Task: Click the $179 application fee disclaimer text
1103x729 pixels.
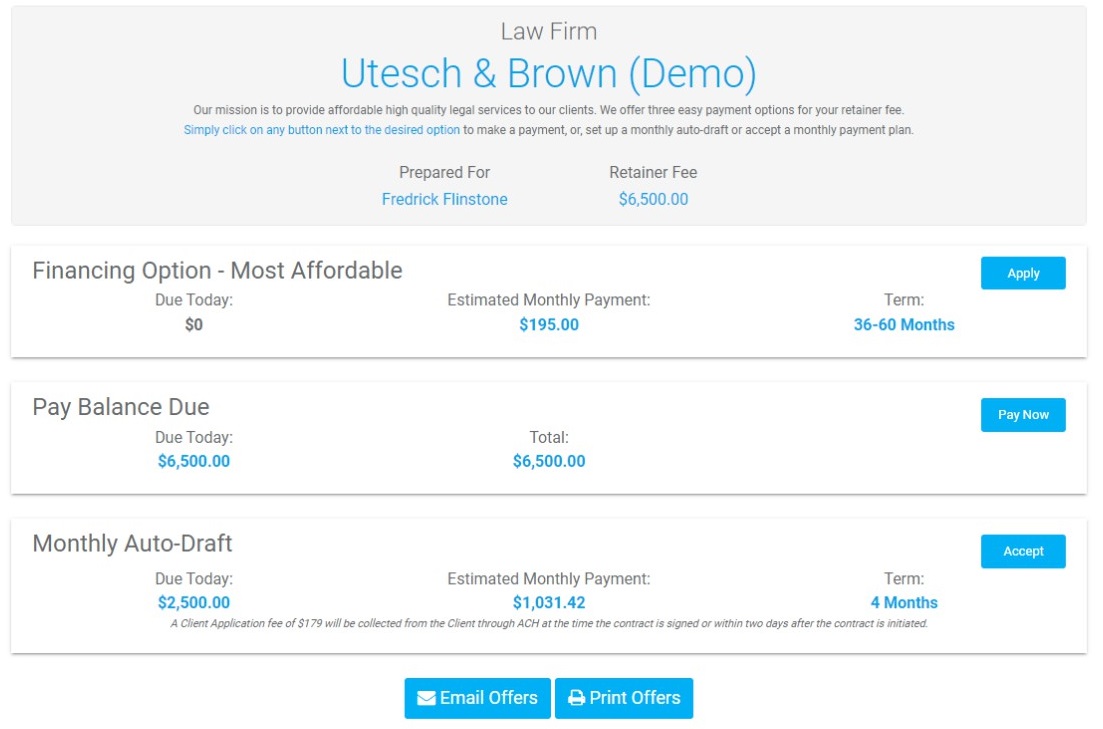Action: click(x=549, y=623)
